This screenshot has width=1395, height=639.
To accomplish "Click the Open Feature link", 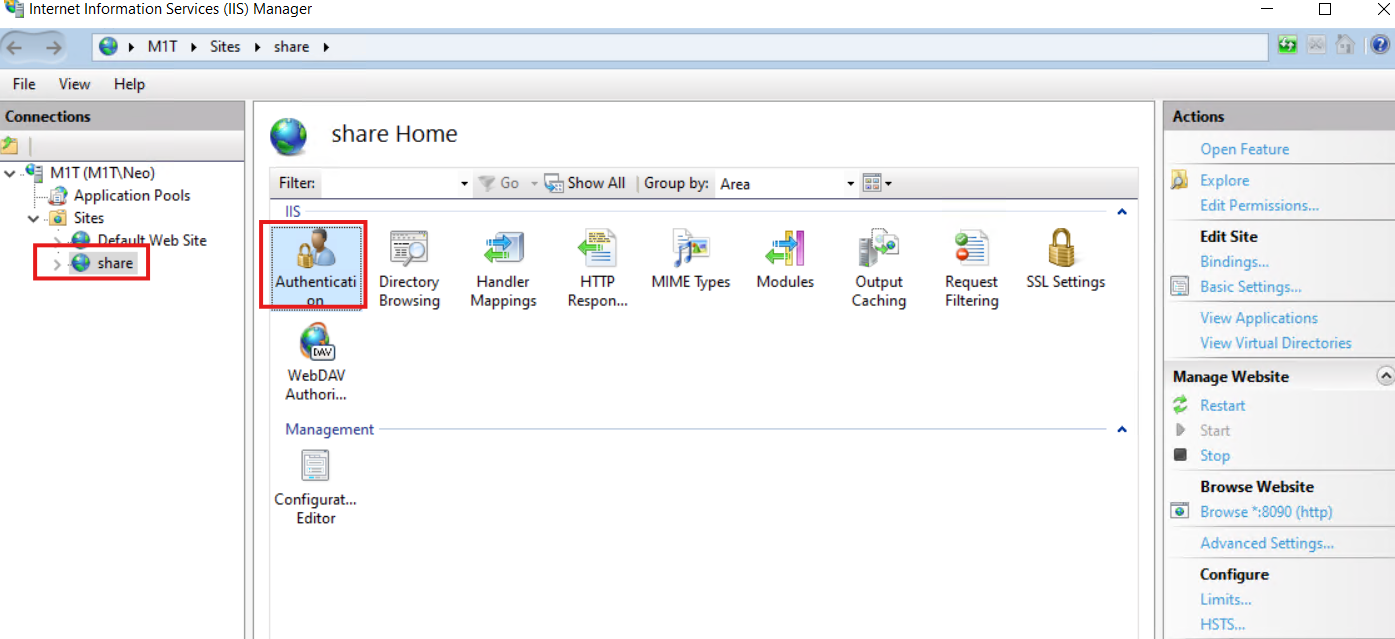I will coord(1245,149).
